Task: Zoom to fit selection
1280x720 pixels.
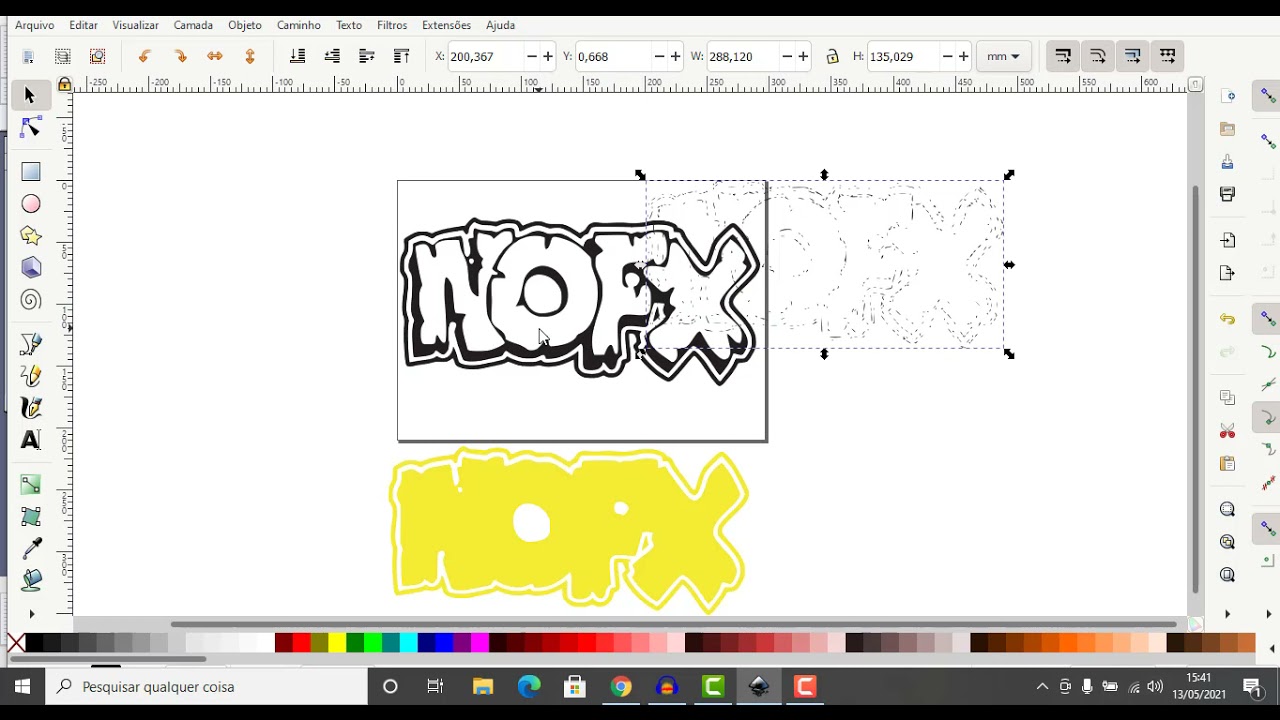Action: 1228,509
